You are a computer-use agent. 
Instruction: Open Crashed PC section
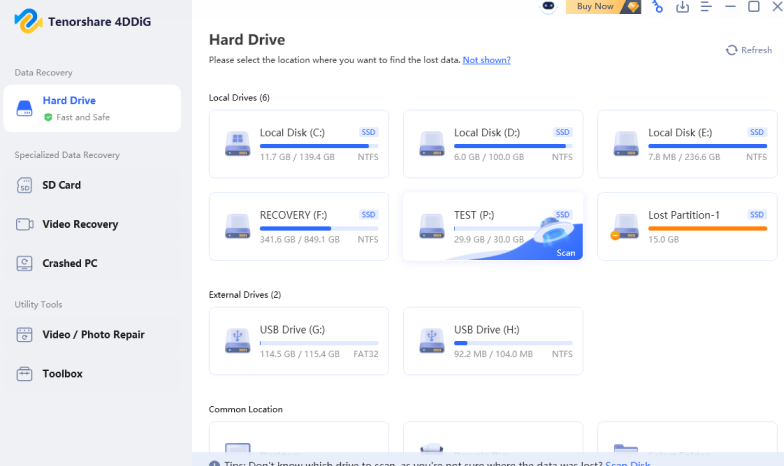[92, 263]
